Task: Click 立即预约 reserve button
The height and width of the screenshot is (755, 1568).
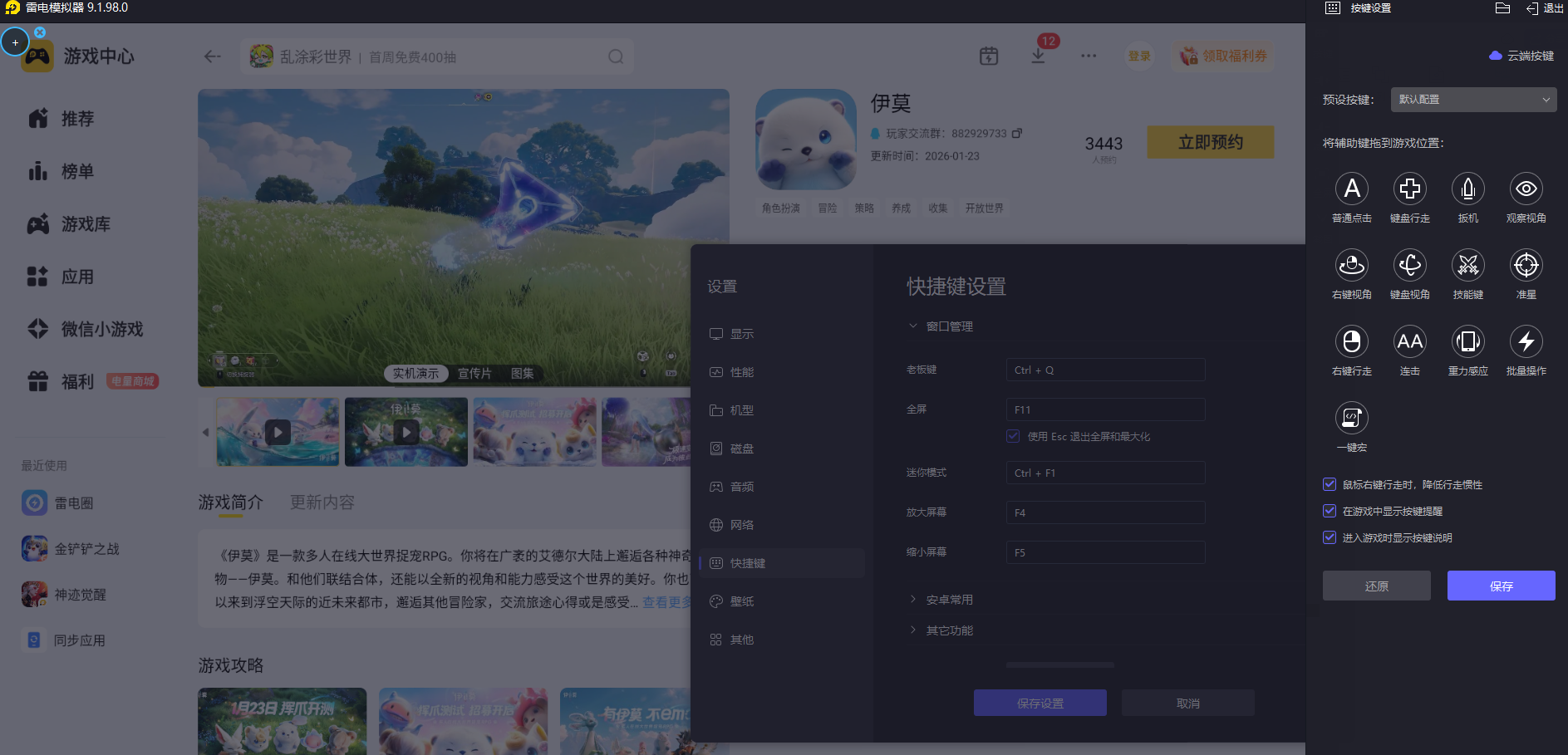Action: (x=1211, y=142)
